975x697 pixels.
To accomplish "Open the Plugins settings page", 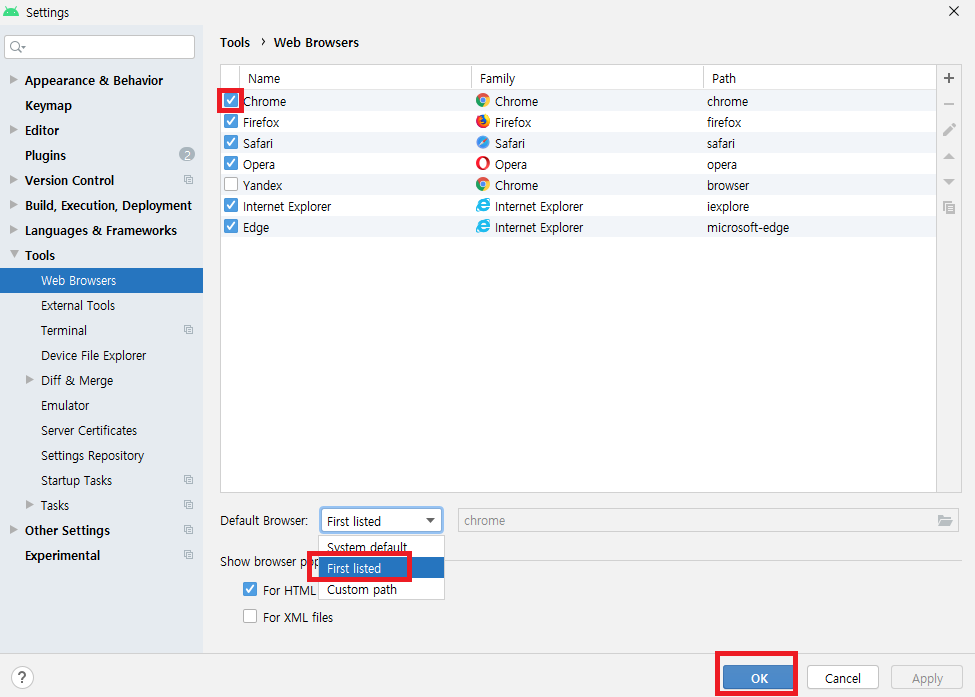I will click(45, 155).
